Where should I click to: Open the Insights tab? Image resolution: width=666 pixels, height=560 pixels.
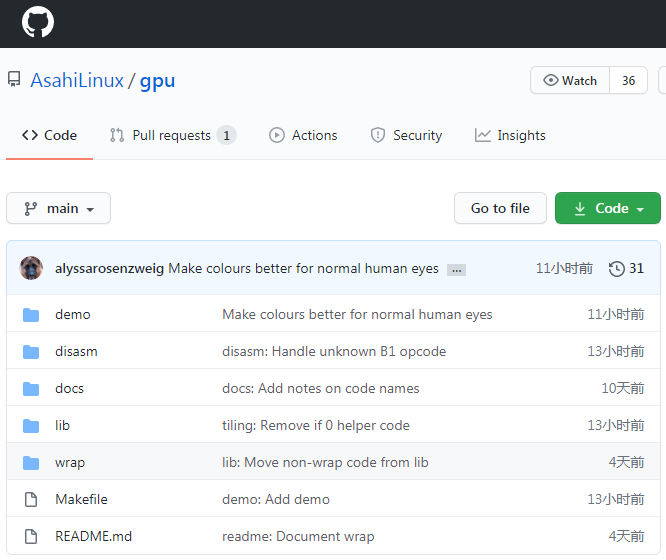[x=510, y=136]
